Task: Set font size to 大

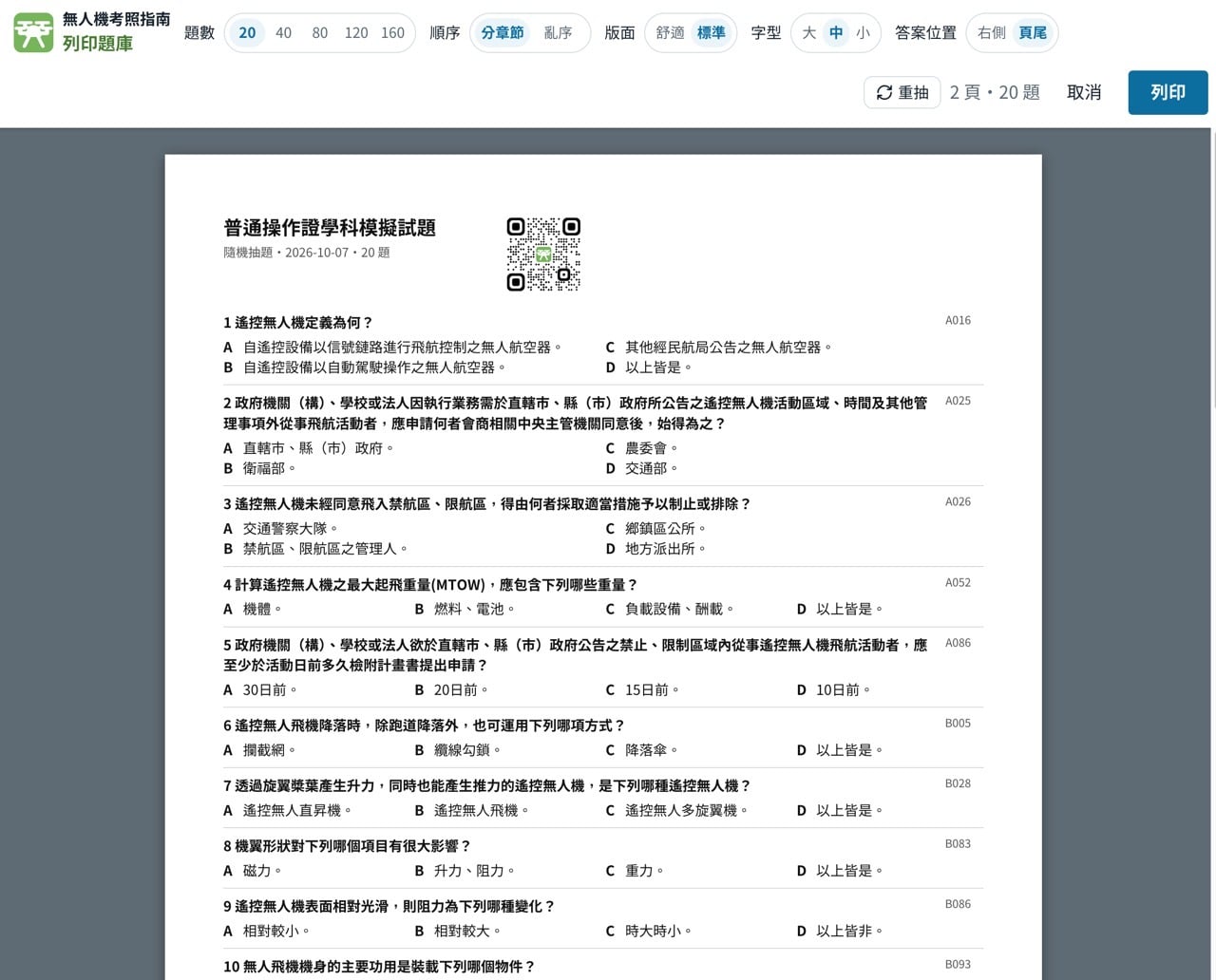Action: coord(809,32)
